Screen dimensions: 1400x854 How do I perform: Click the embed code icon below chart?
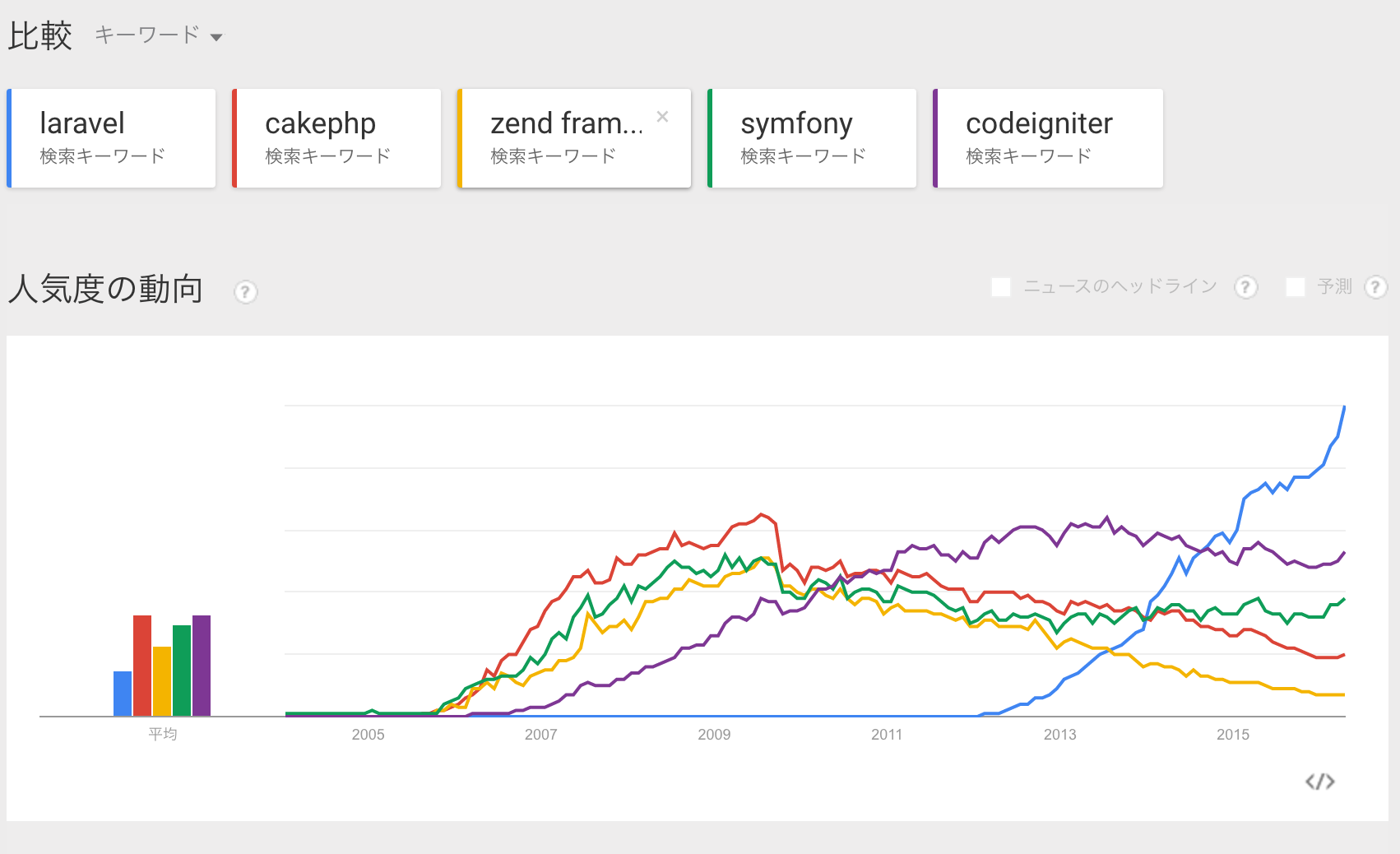1319,782
